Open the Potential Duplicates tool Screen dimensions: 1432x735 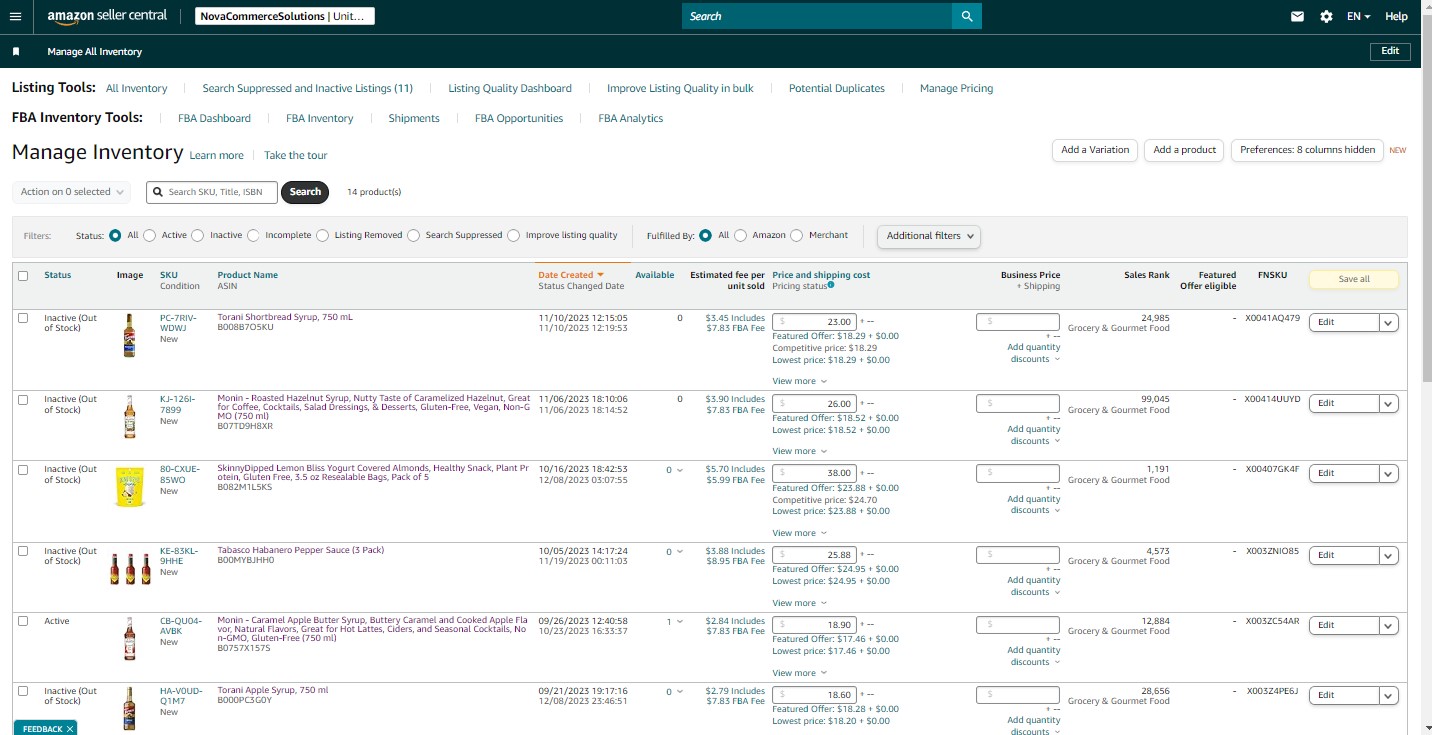point(837,88)
